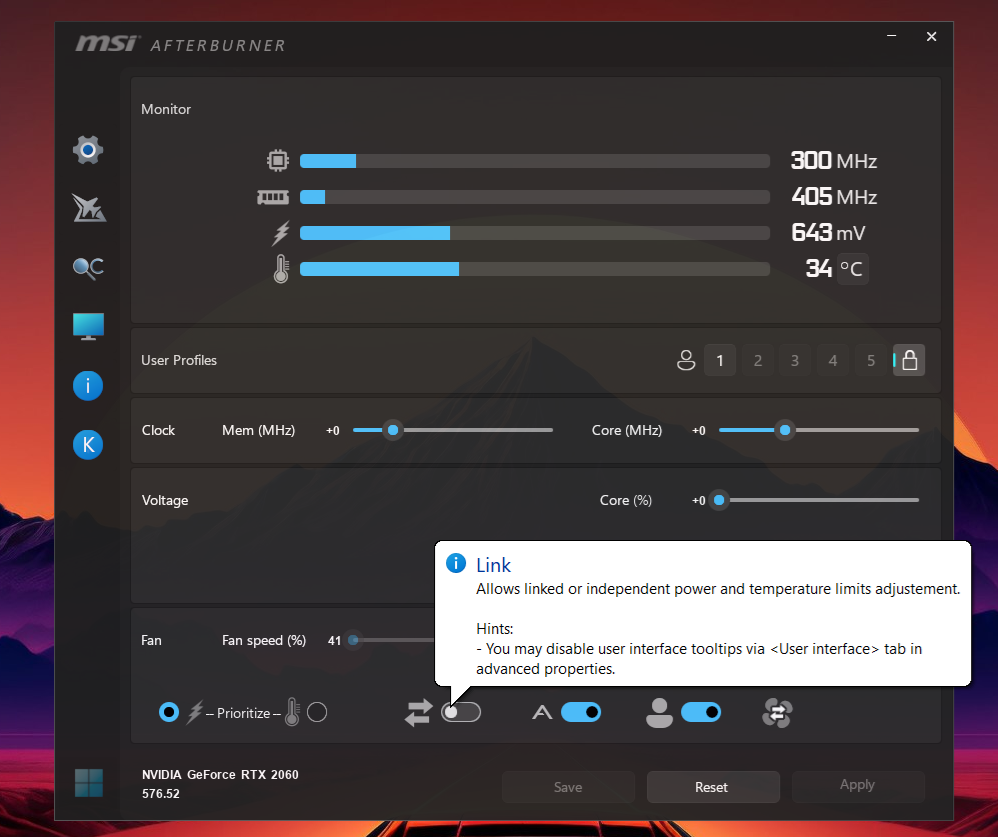The width and height of the screenshot is (998, 837).
Task: Click the core clock monitor bar
Action: (x=535, y=161)
